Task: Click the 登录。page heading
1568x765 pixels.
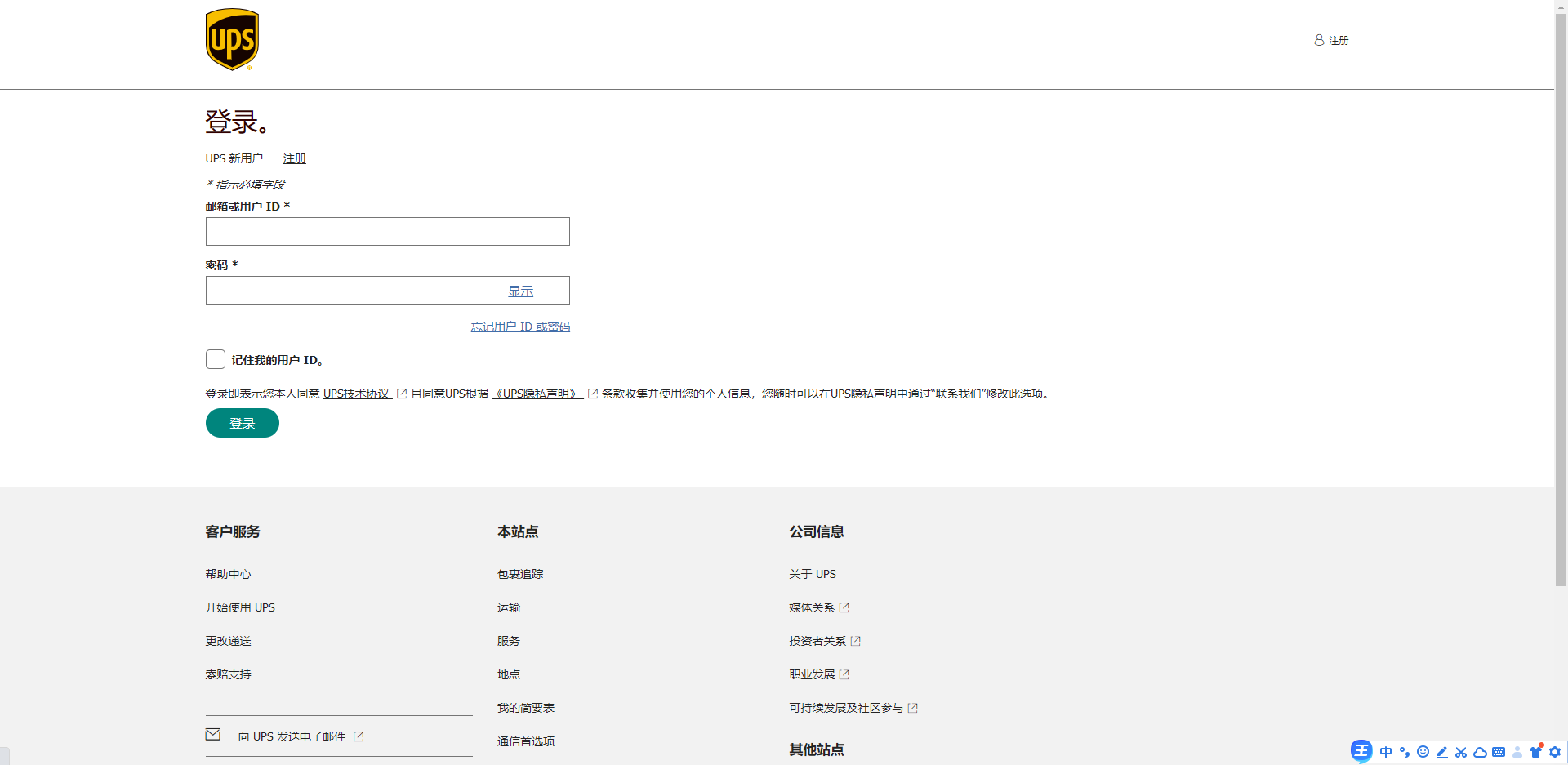Action: (x=237, y=122)
